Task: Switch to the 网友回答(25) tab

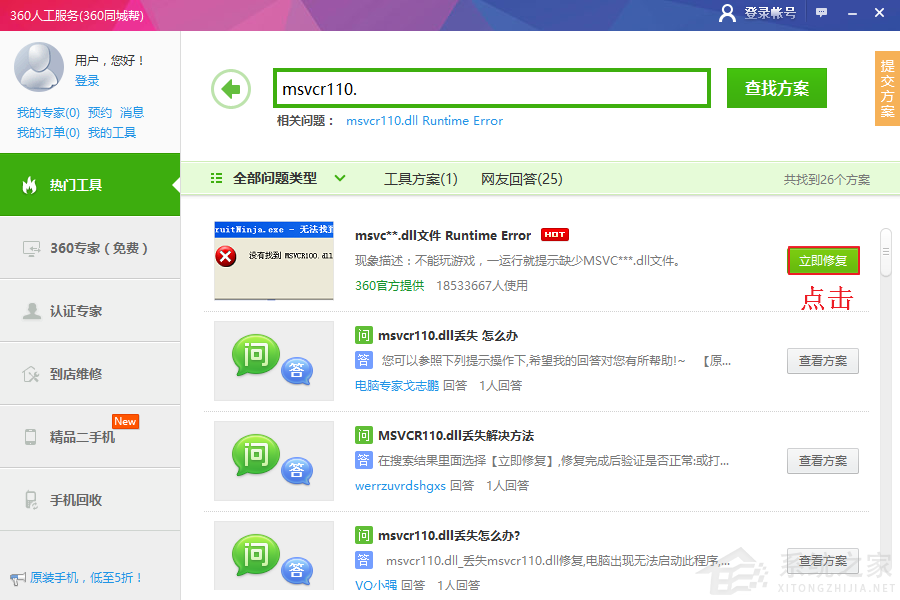Action: click(x=521, y=179)
